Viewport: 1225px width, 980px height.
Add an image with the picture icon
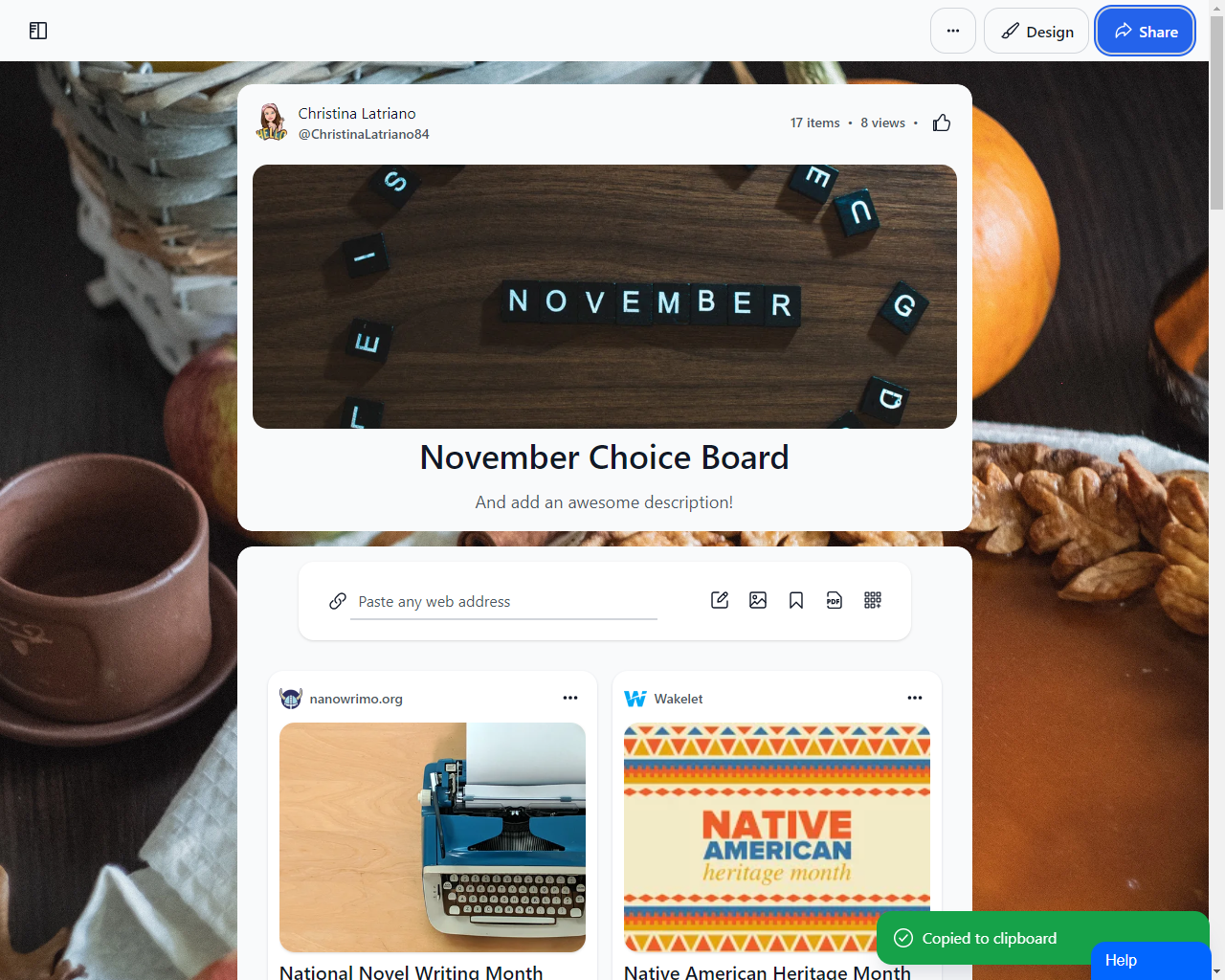(x=758, y=600)
